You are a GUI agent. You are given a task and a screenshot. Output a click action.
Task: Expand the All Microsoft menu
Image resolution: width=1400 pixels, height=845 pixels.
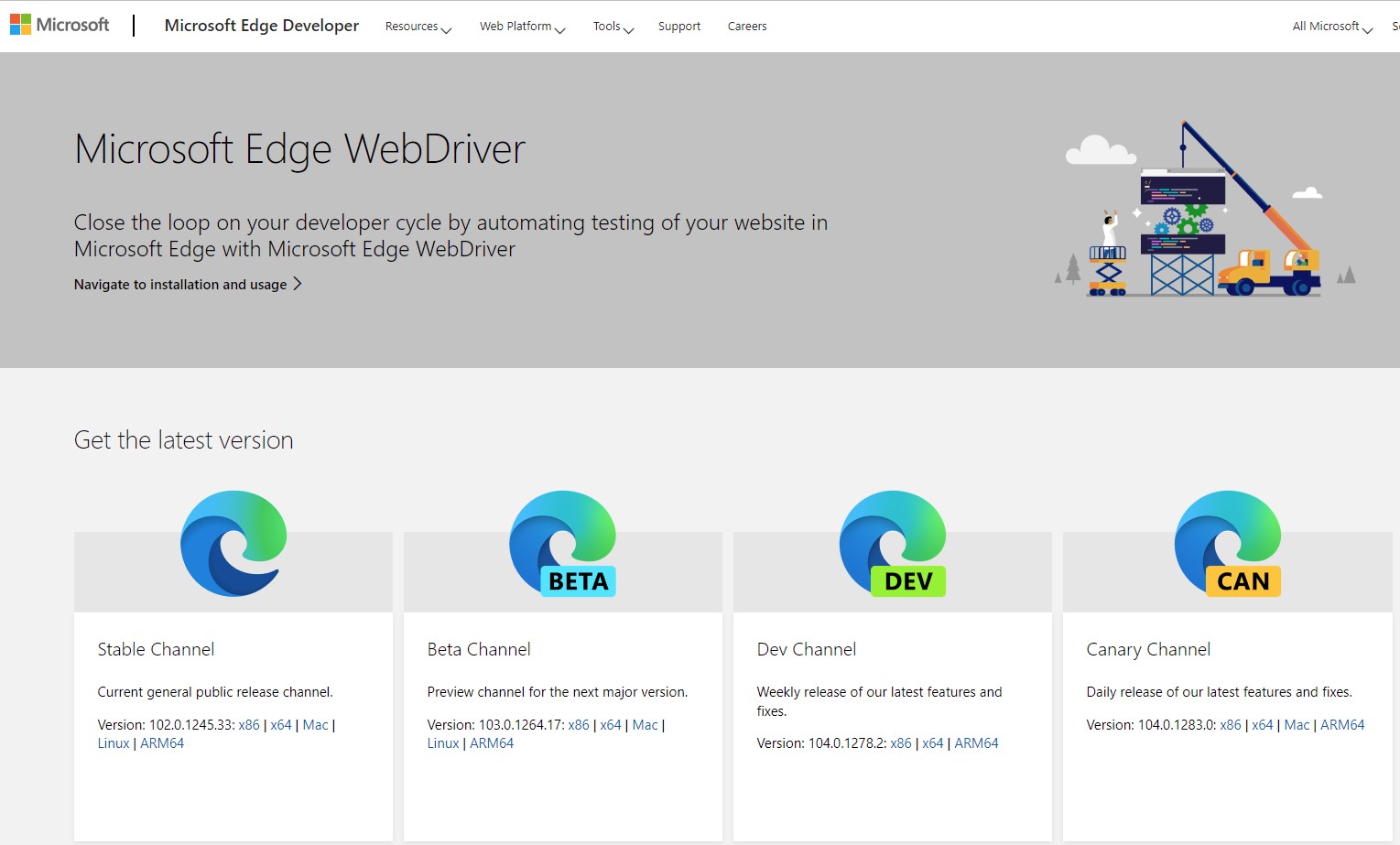(x=1332, y=27)
